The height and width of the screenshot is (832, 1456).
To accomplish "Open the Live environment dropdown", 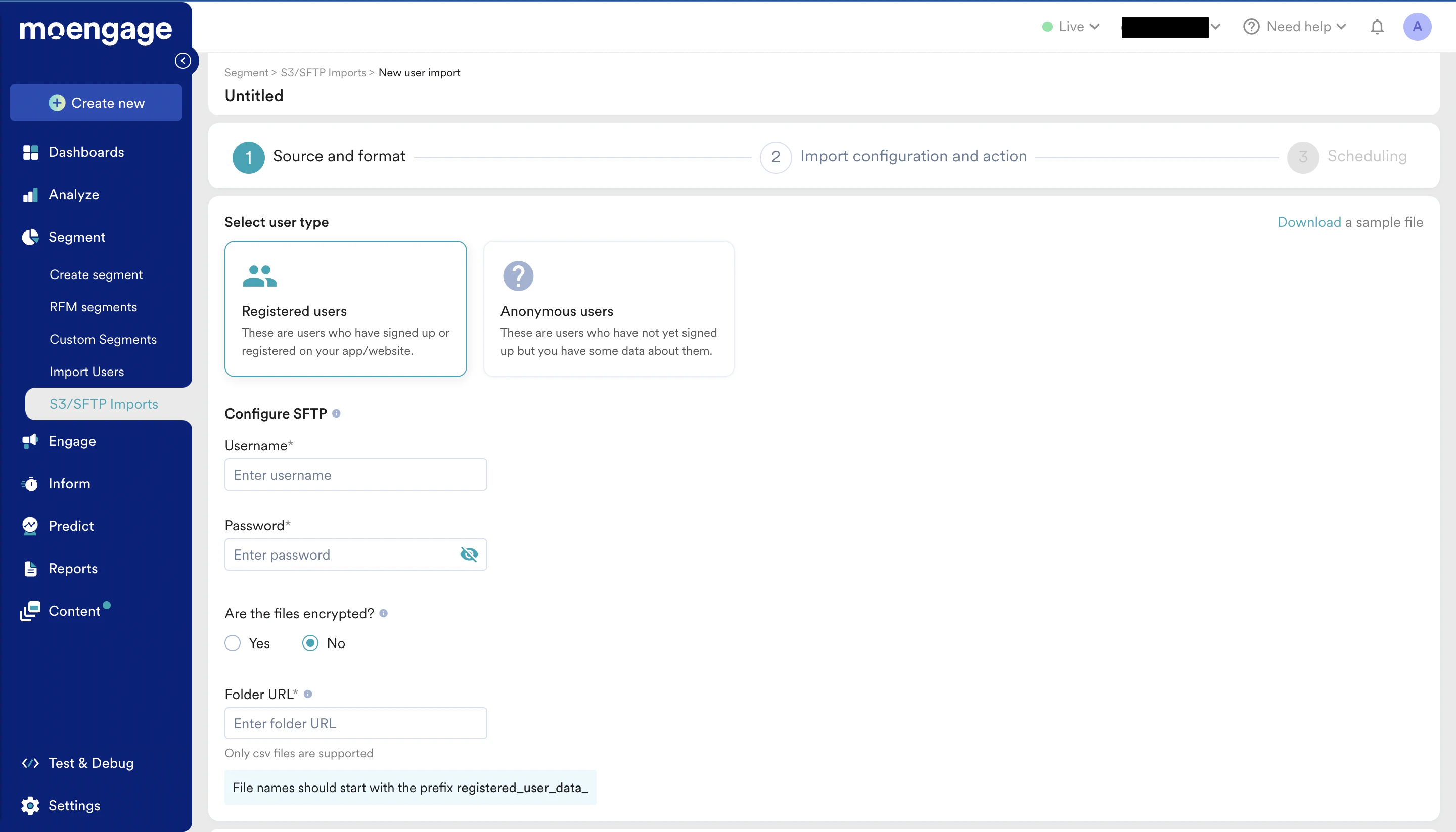I will (1071, 27).
